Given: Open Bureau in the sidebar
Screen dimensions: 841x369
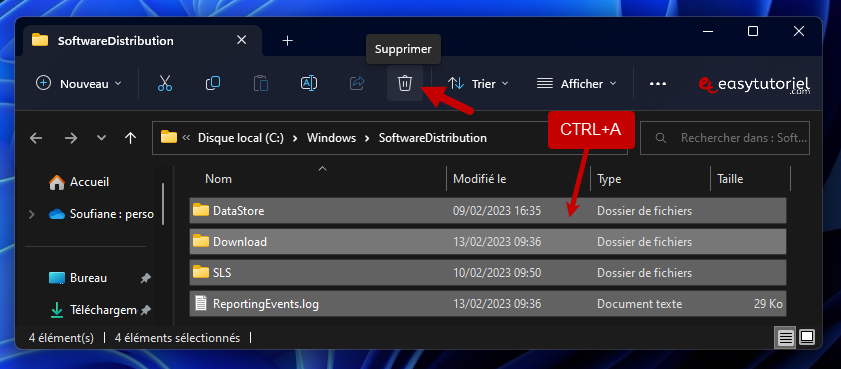Looking at the screenshot, I should point(78,278).
